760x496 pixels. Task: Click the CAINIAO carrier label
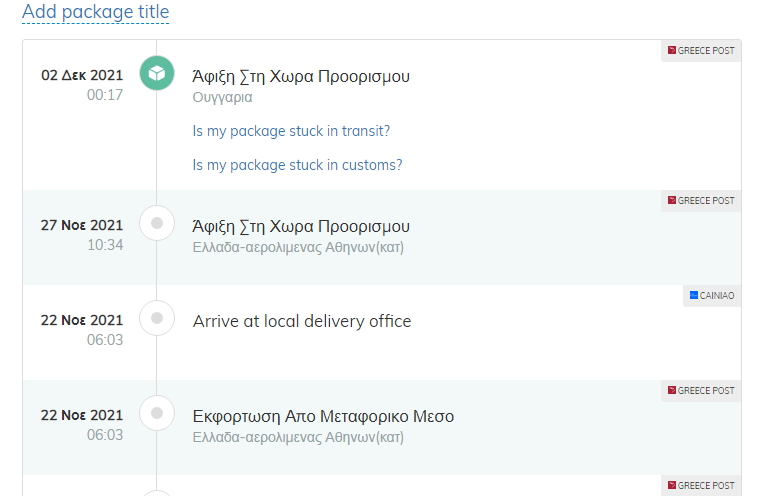tap(717, 295)
